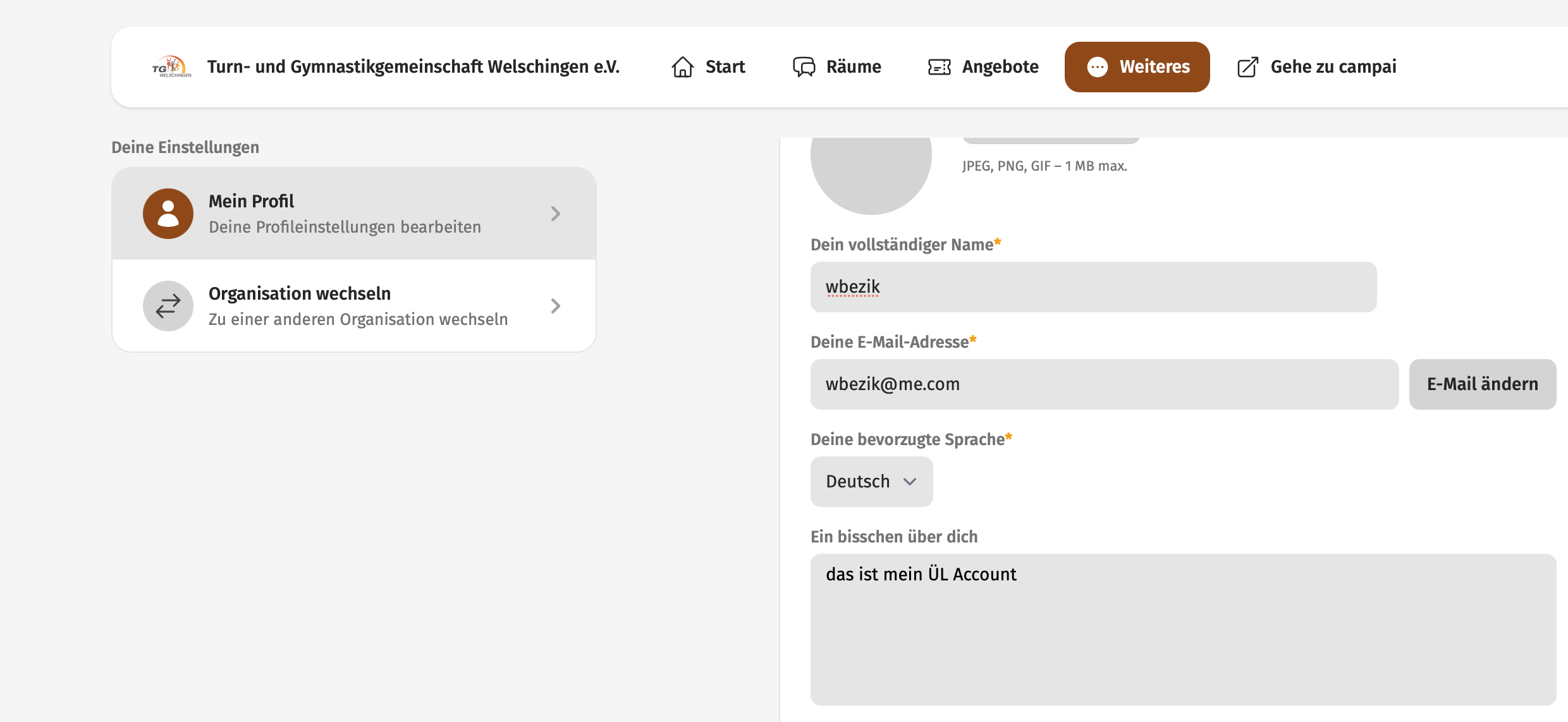Click the e-mail address input field
The width and height of the screenshot is (1568, 722).
click(x=1104, y=384)
